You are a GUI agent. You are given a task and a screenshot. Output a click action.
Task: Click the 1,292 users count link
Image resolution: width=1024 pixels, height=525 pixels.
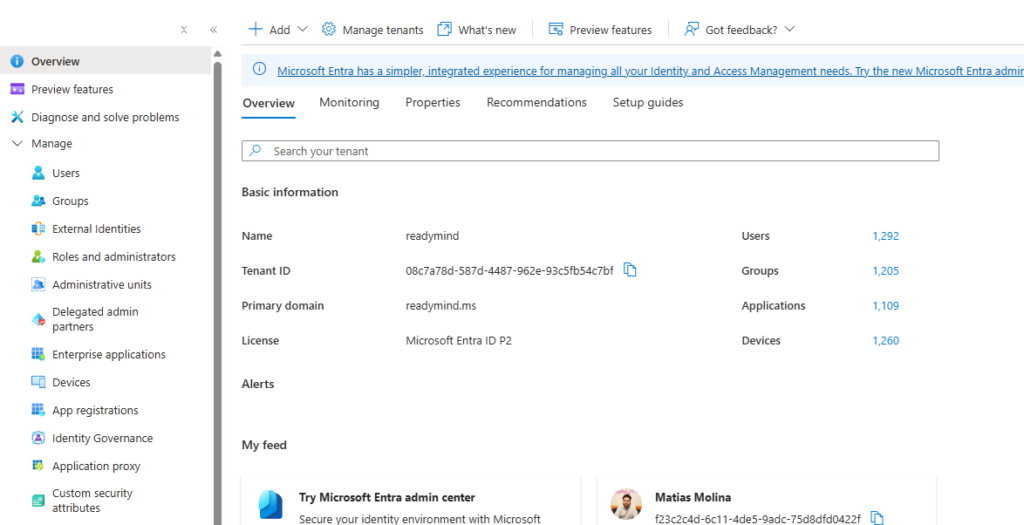coord(885,236)
